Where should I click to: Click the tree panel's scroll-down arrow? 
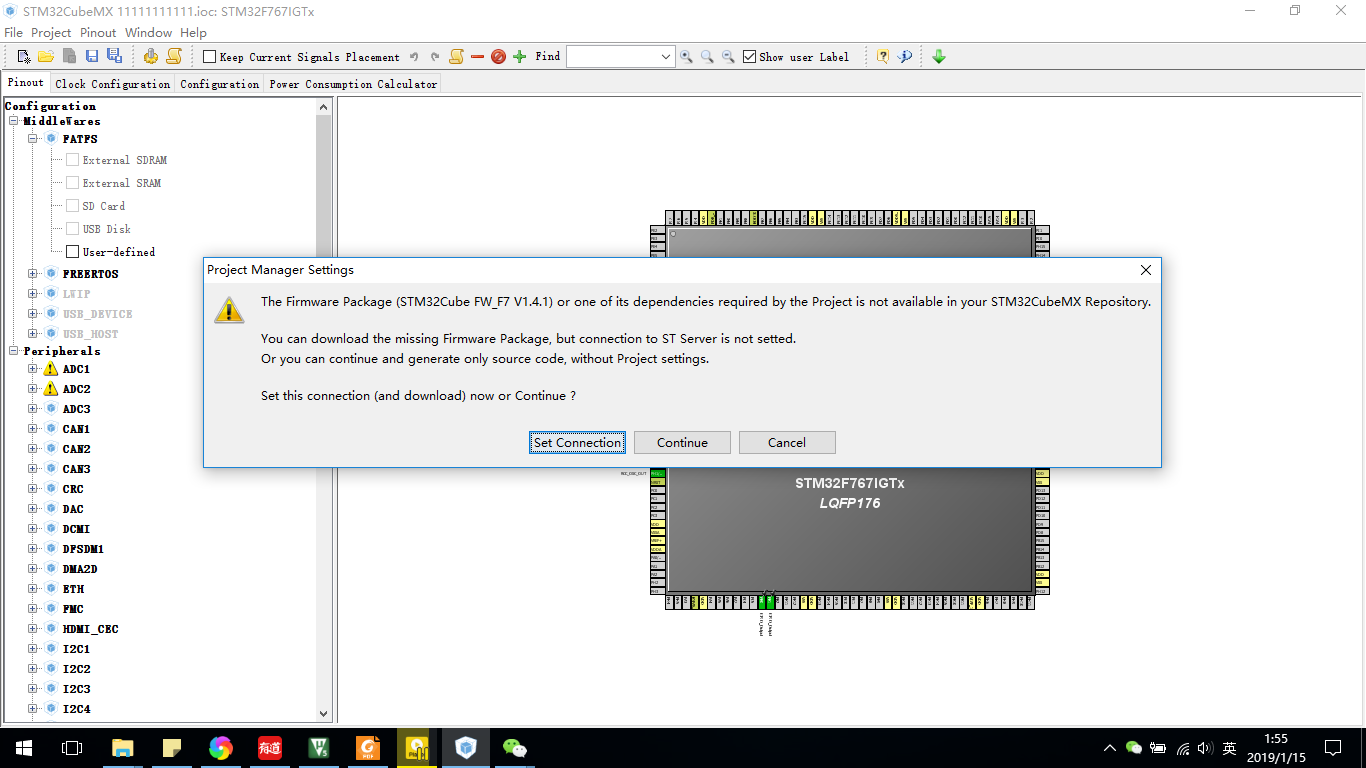point(324,714)
